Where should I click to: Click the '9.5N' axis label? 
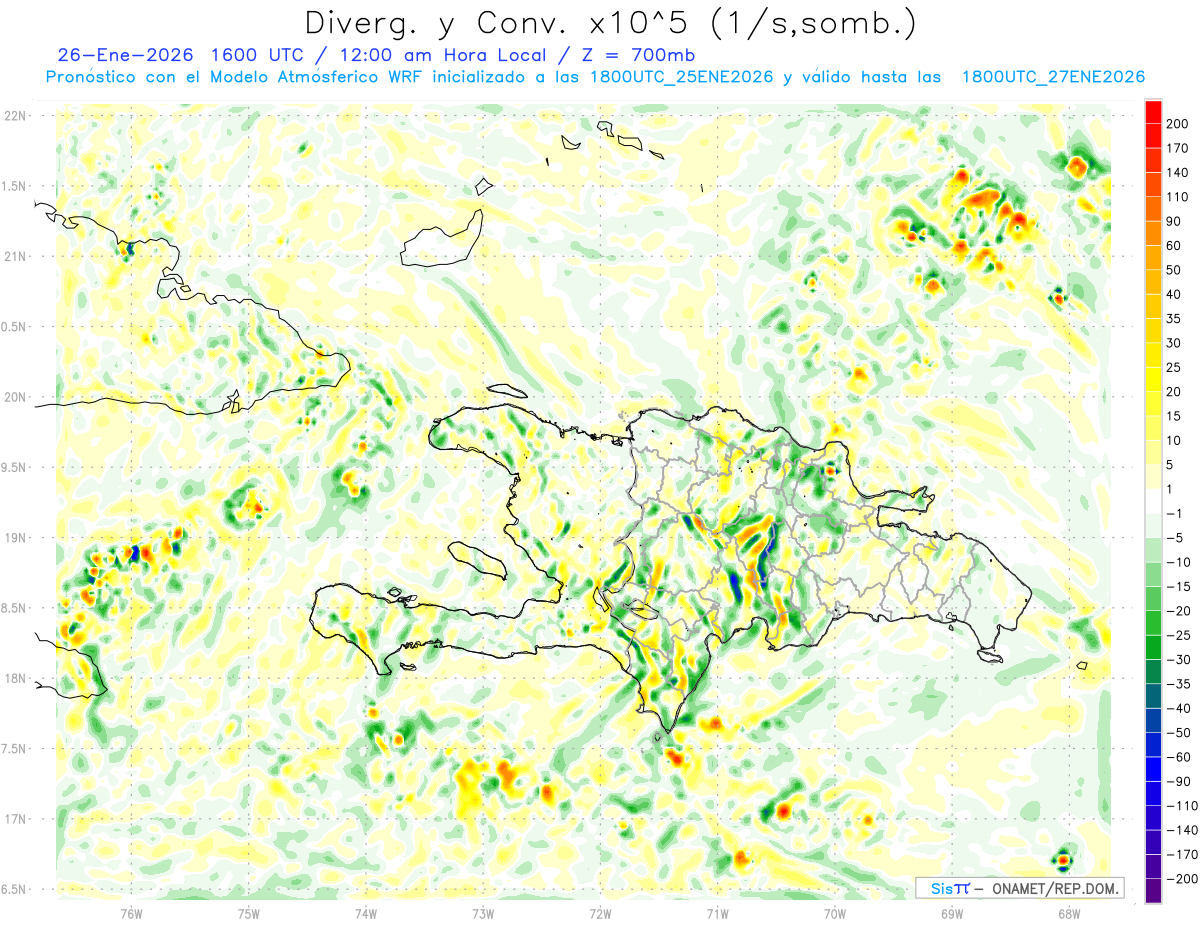click(15, 467)
